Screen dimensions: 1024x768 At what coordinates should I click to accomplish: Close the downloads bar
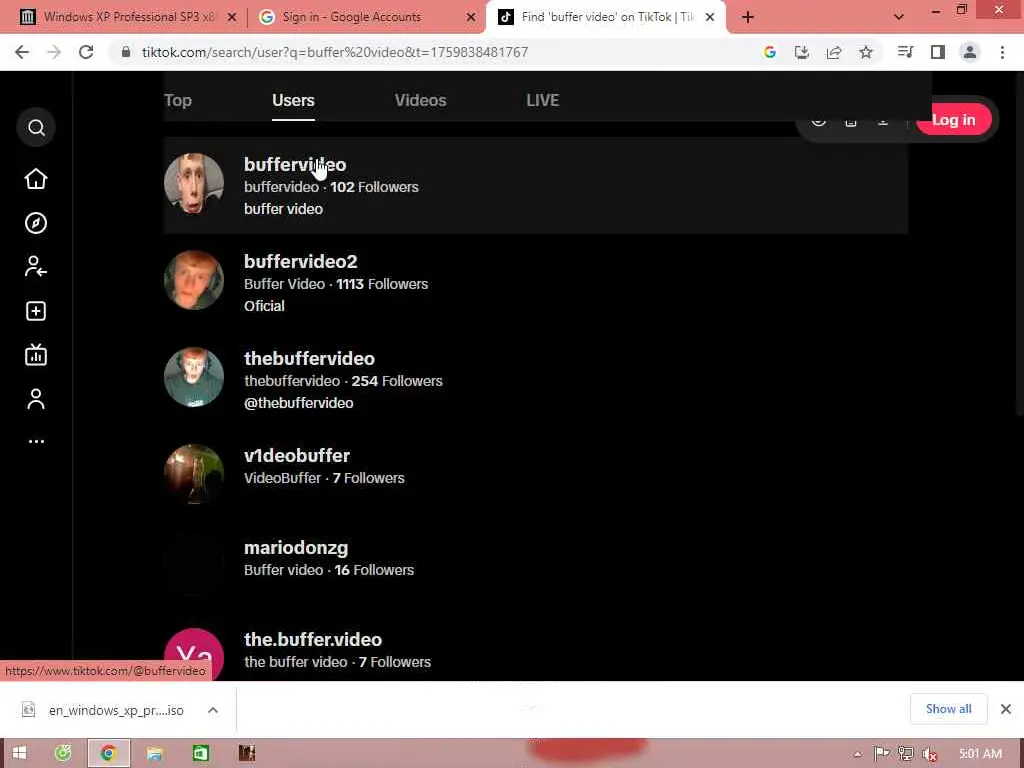coord(1006,709)
